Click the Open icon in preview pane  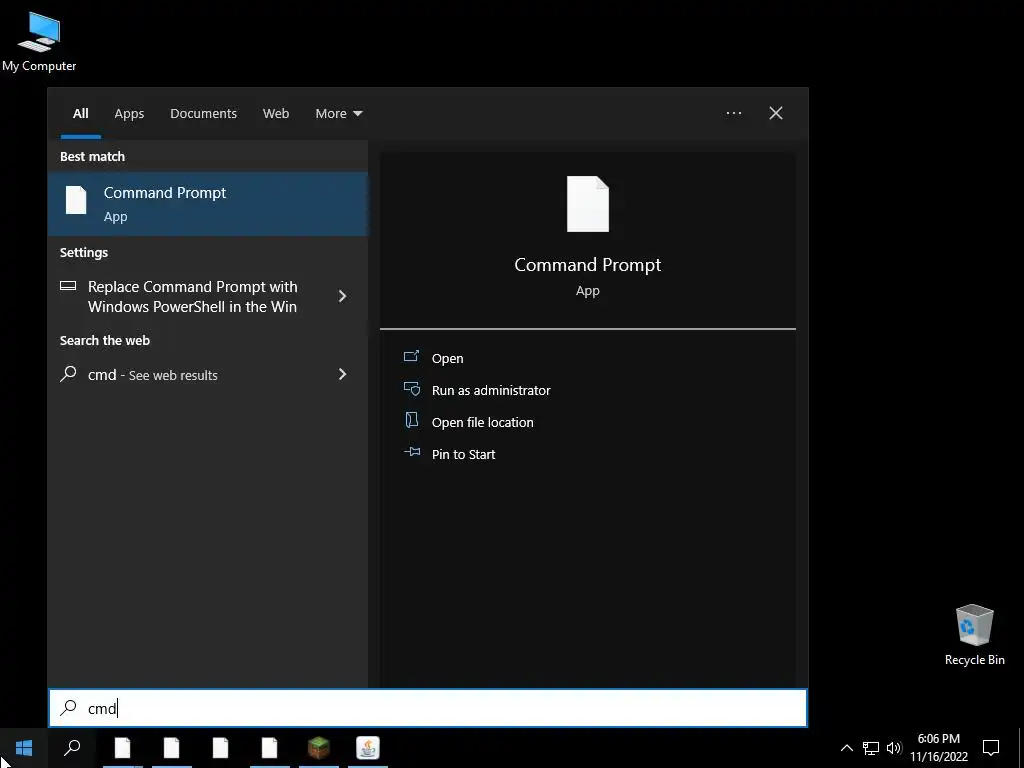[x=411, y=356]
